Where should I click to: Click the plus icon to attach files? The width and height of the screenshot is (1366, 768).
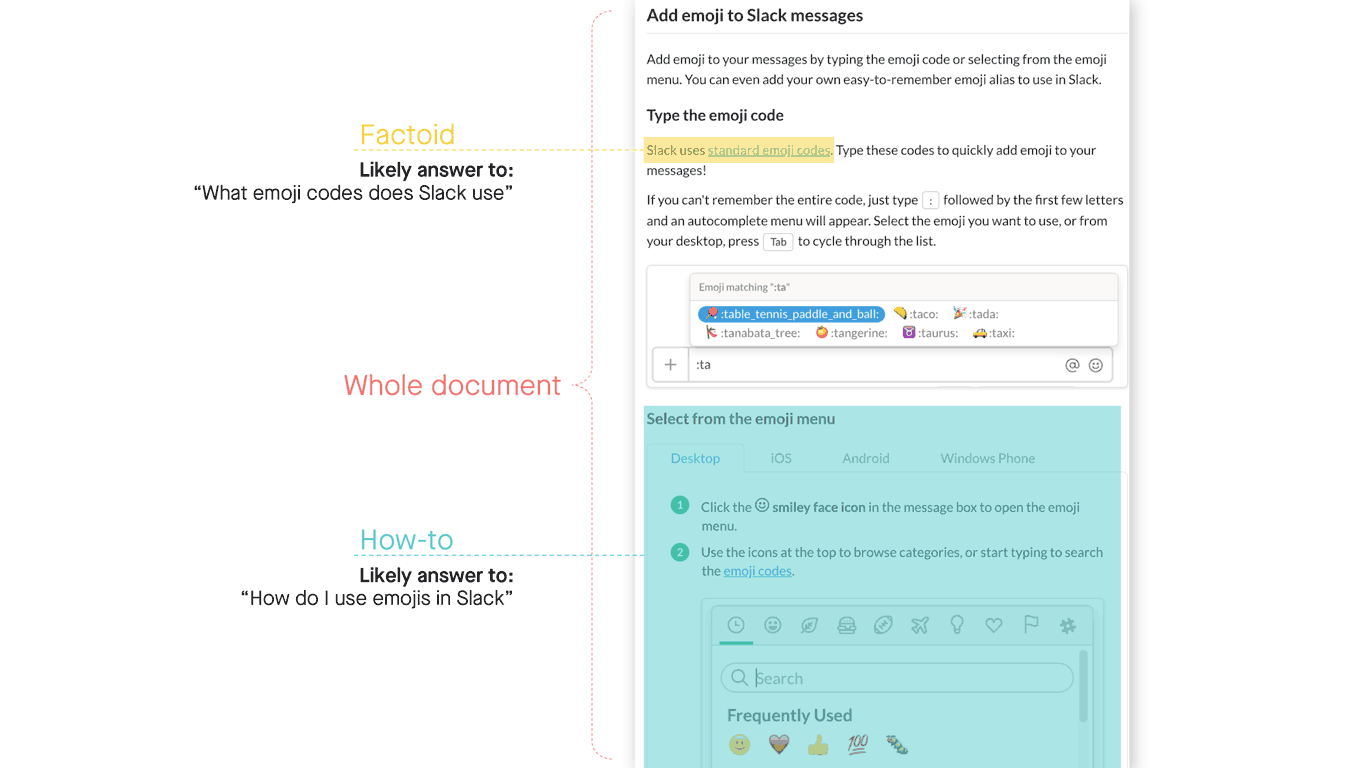tap(670, 364)
